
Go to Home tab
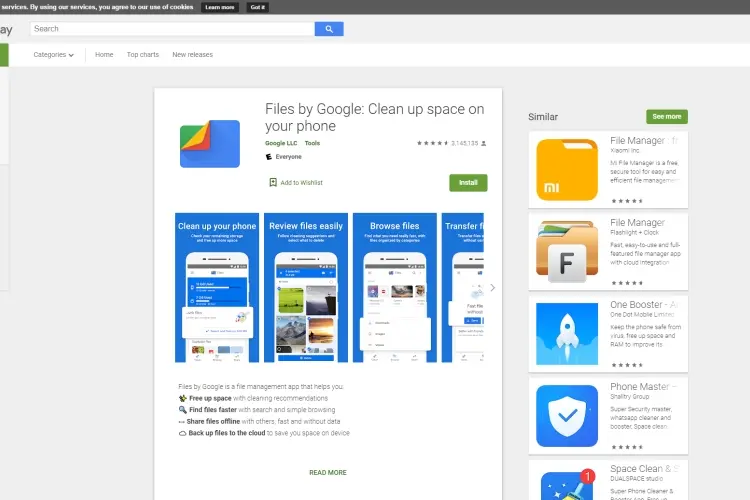pos(104,55)
